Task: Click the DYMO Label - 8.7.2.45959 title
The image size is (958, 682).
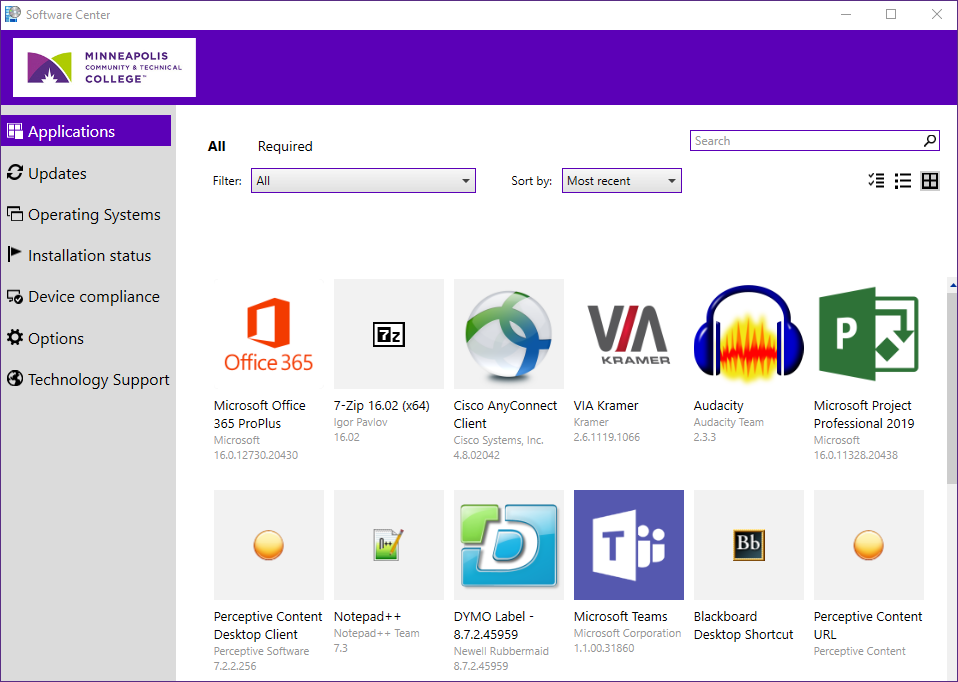Action: pos(494,625)
